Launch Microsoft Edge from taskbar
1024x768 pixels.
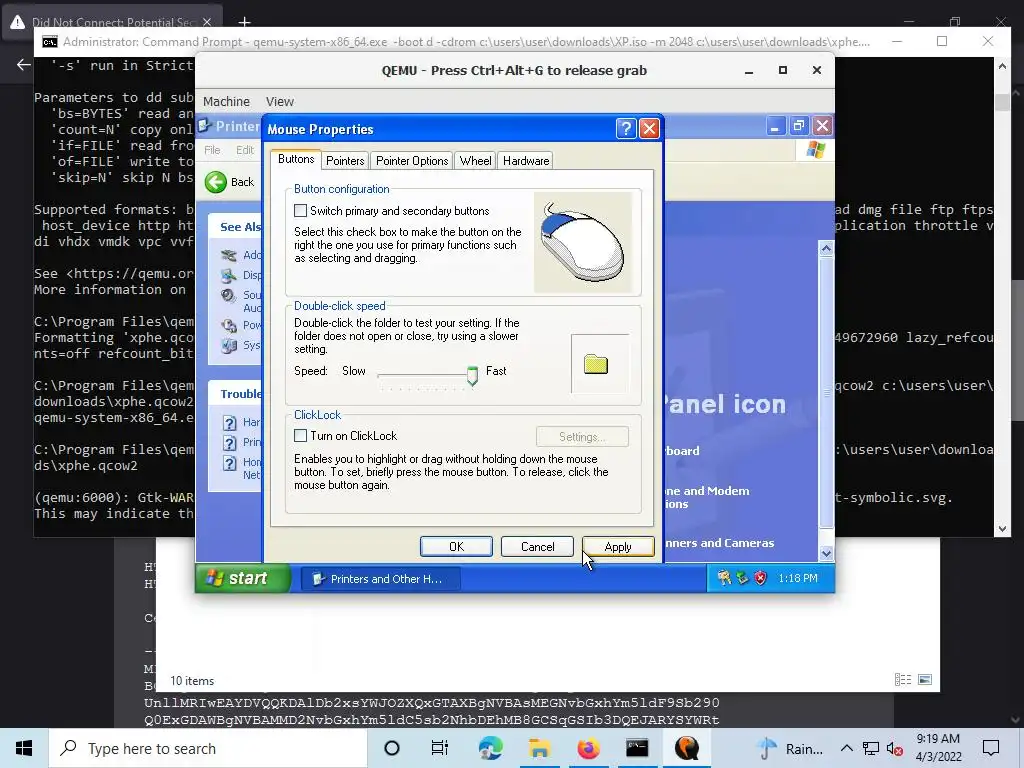490,748
